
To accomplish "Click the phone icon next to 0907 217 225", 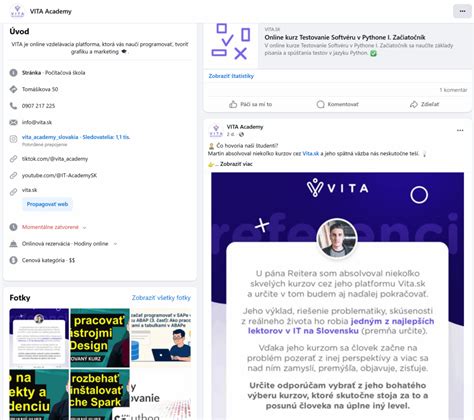I will 13,106.
